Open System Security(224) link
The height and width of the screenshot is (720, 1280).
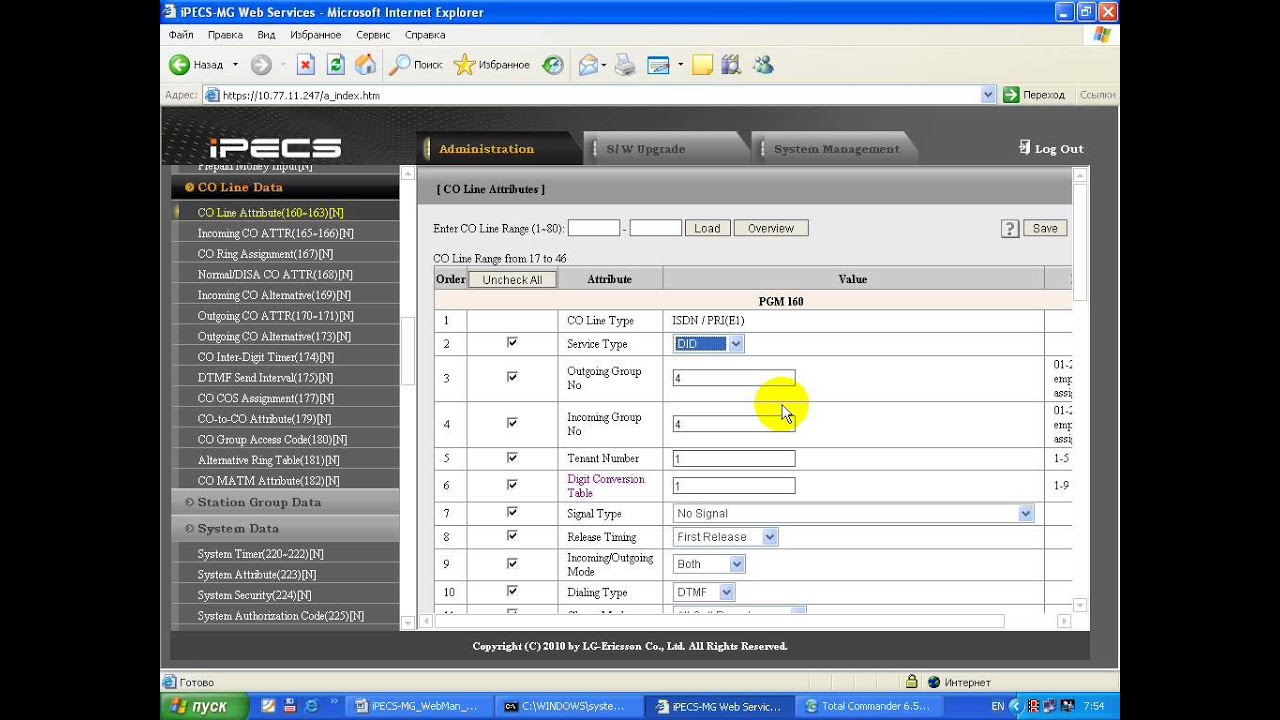254,595
